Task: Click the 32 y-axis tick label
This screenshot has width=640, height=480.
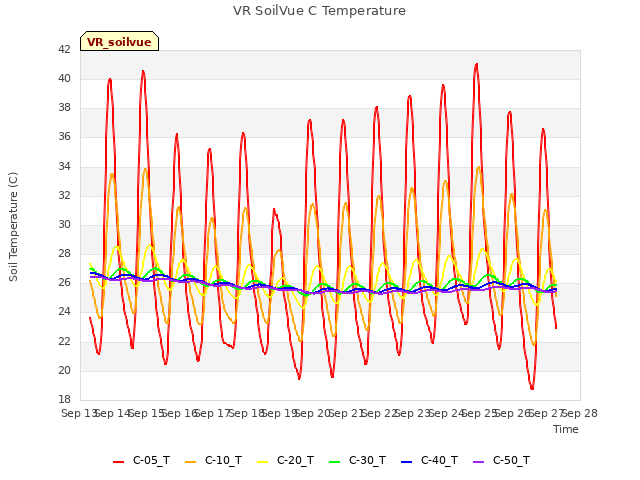Action: coord(64,195)
